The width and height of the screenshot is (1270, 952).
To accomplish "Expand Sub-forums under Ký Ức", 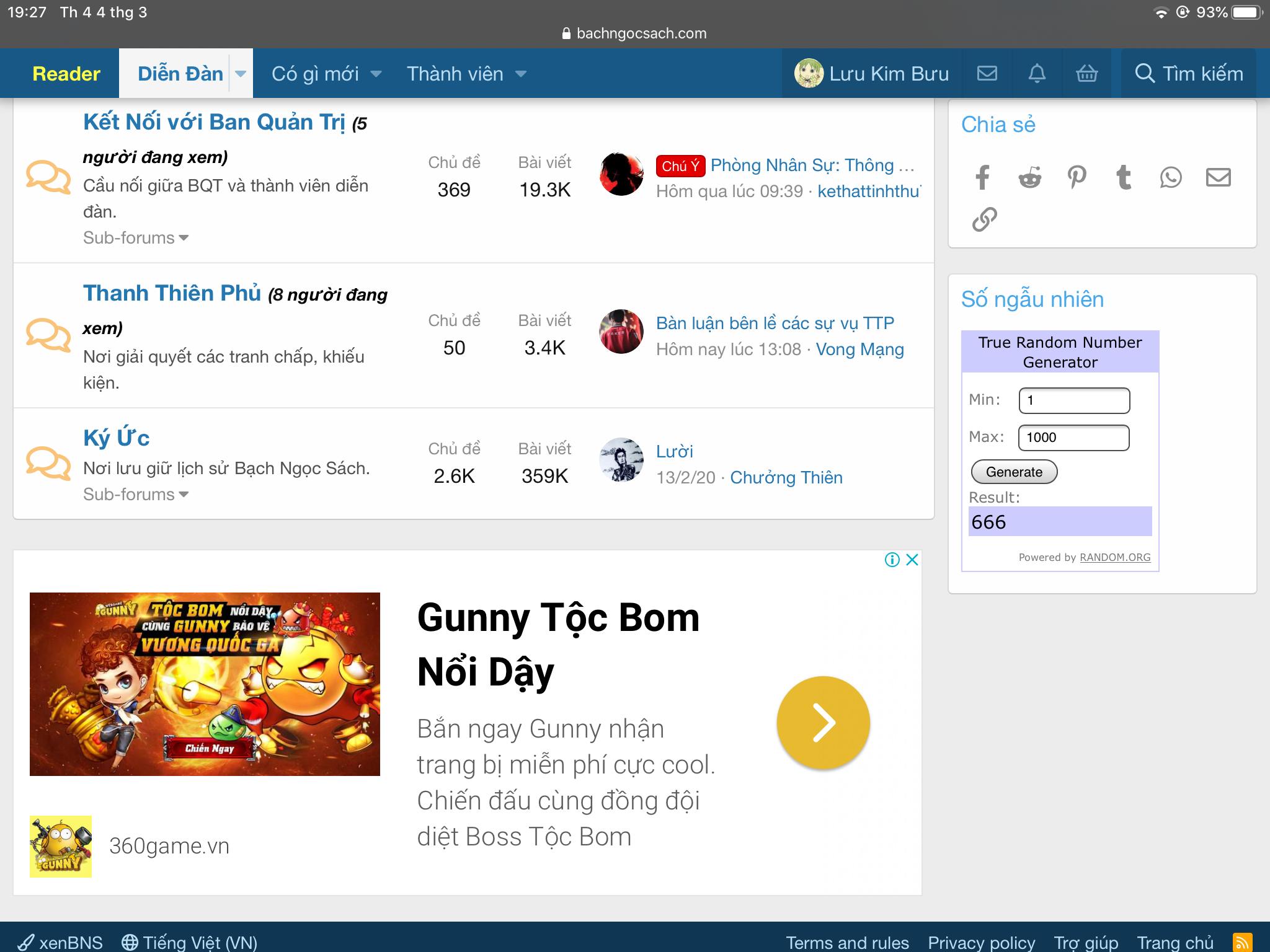I will [136, 495].
